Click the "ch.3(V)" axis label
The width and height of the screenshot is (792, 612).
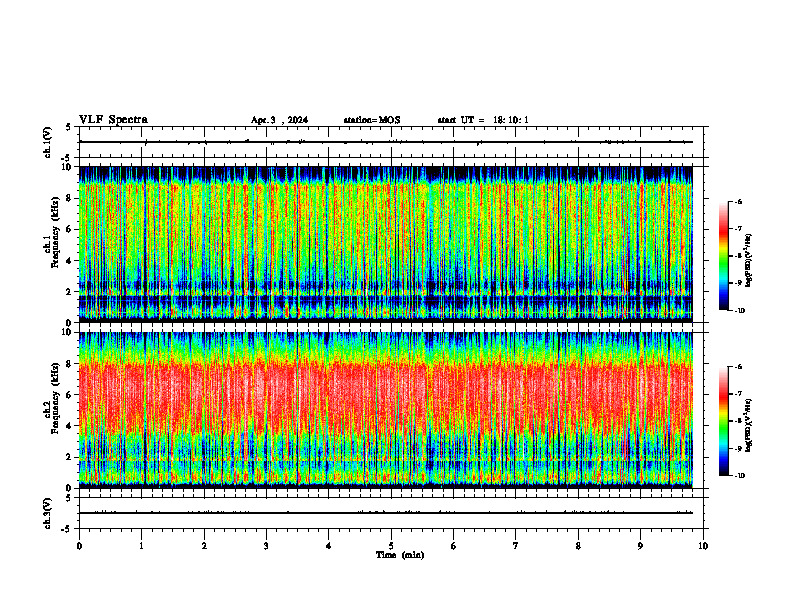tap(48, 514)
